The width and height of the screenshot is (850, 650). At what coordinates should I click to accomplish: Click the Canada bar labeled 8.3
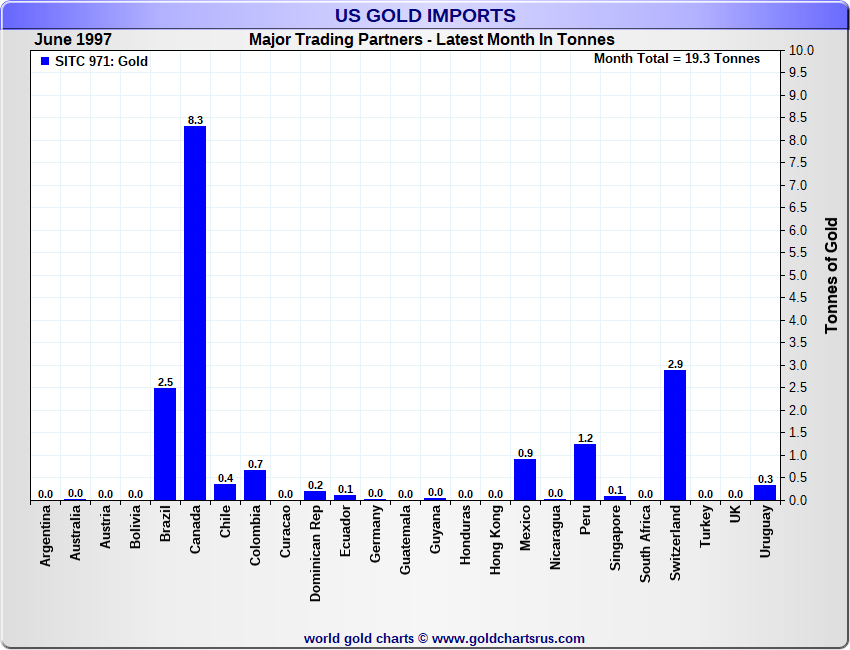click(x=195, y=312)
